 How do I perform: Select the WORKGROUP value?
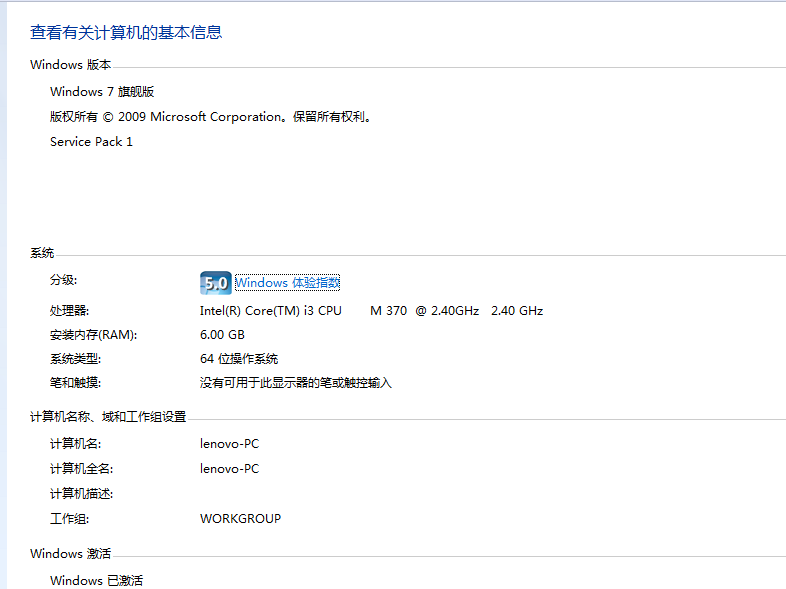240,519
